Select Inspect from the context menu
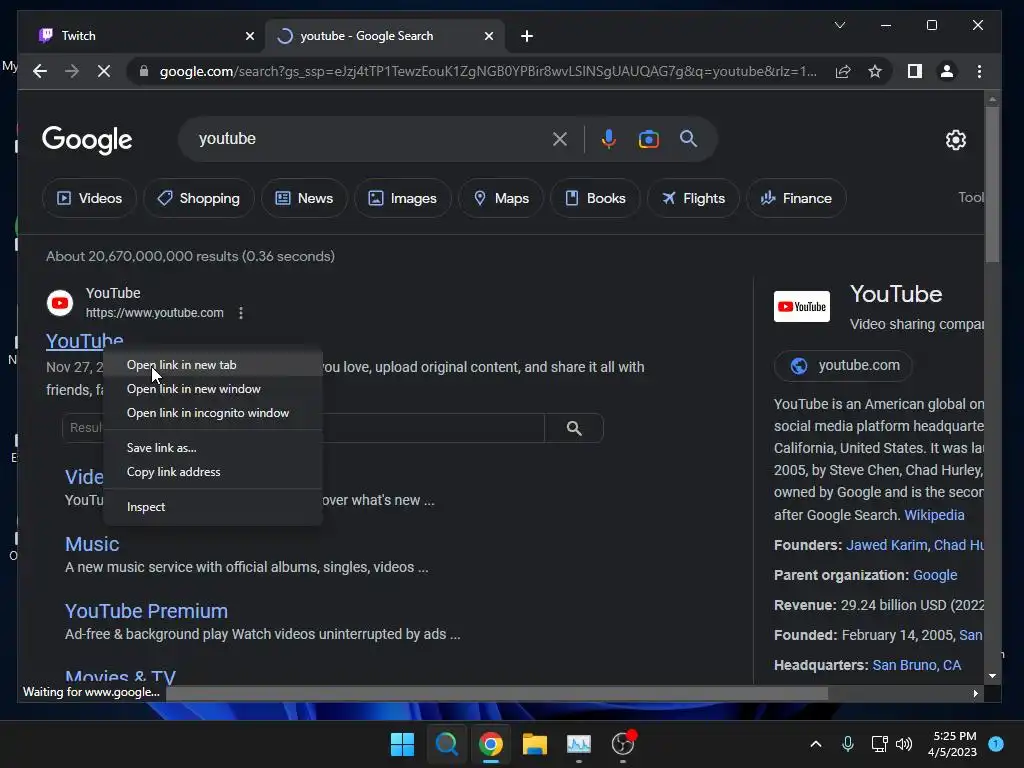The height and width of the screenshot is (768, 1024). [x=213, y=507]
